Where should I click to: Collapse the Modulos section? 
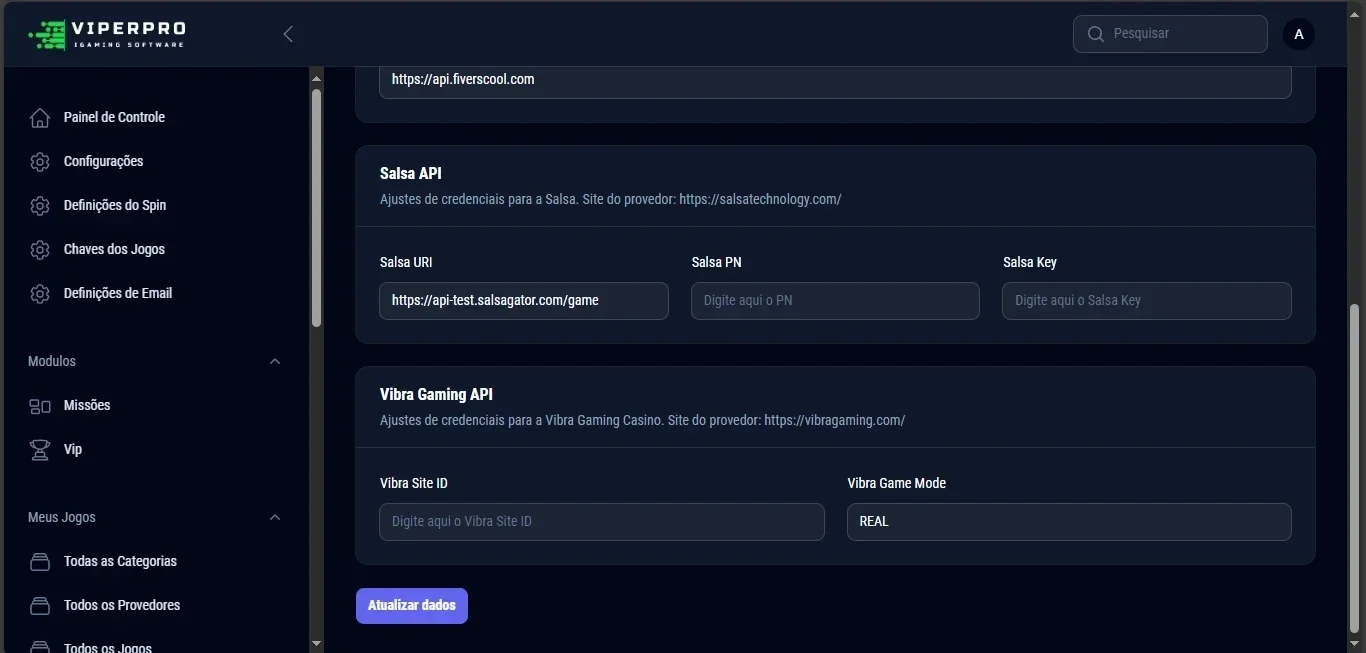[275, 361]
